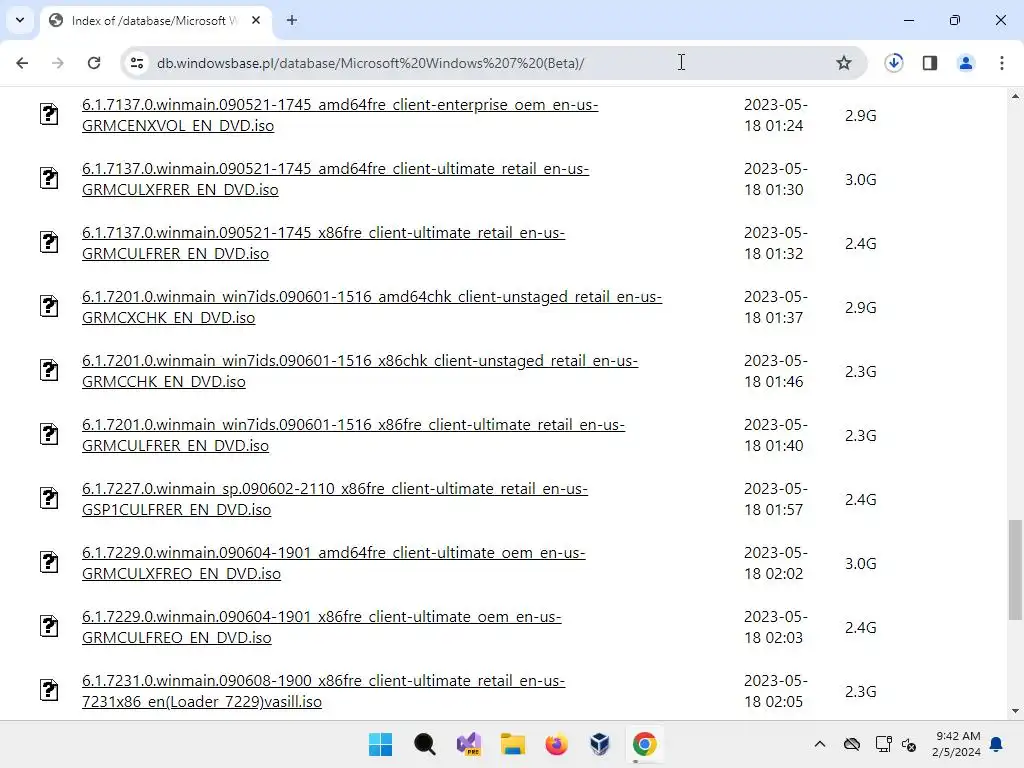Click the cloud sync-off tray icon

(x=852, y=744)
